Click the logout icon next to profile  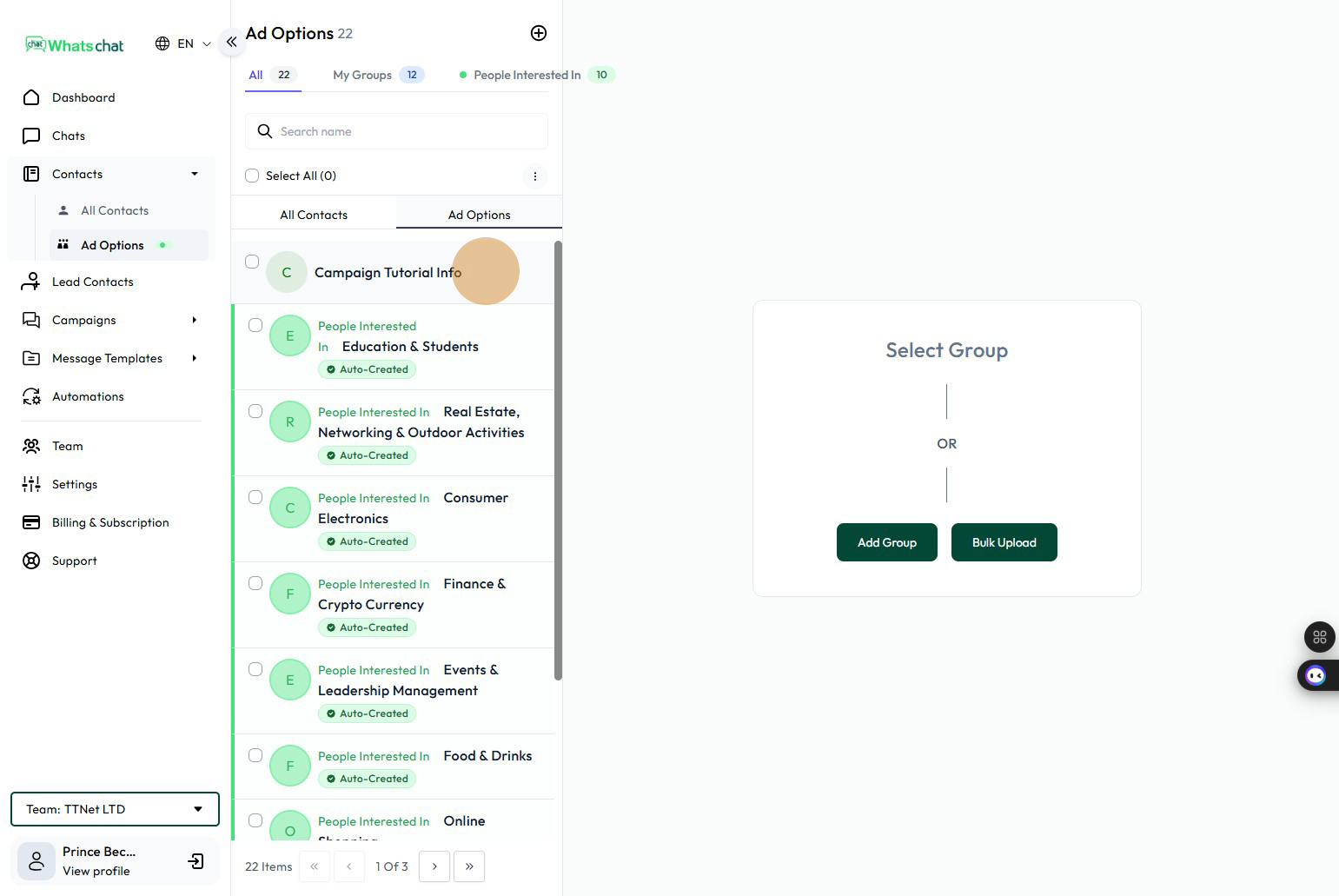click(196, 861)
